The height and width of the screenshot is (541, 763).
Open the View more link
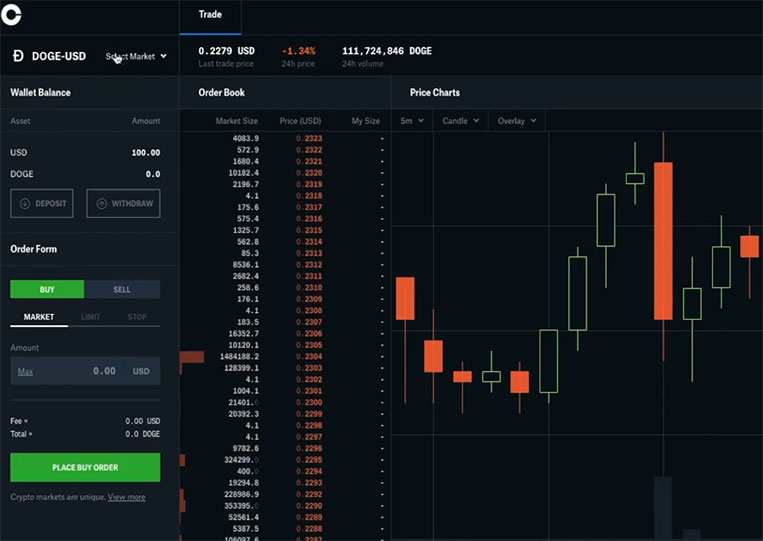[127, 497]
